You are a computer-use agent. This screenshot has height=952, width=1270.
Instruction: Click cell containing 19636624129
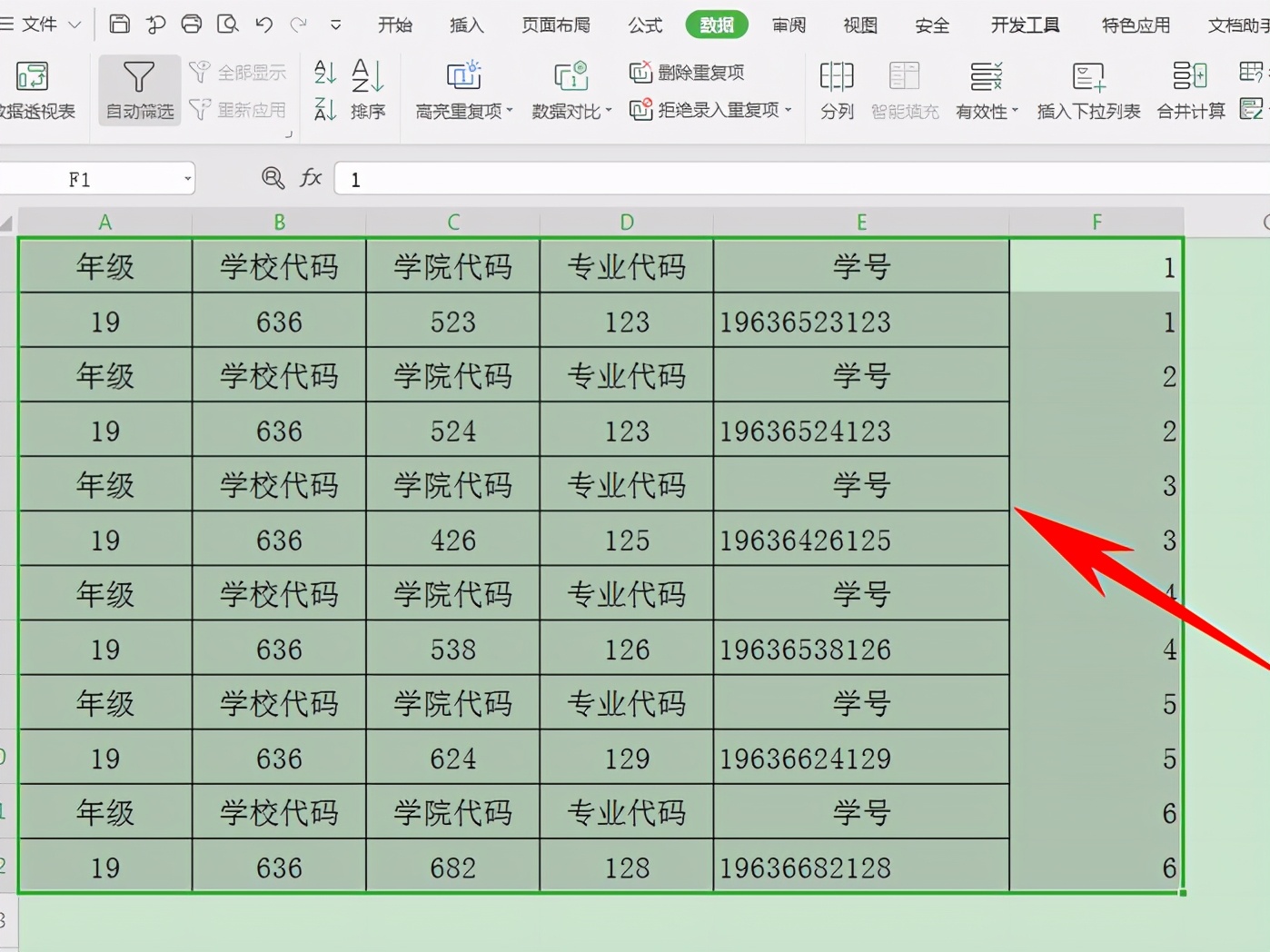(x=861, y=759)
